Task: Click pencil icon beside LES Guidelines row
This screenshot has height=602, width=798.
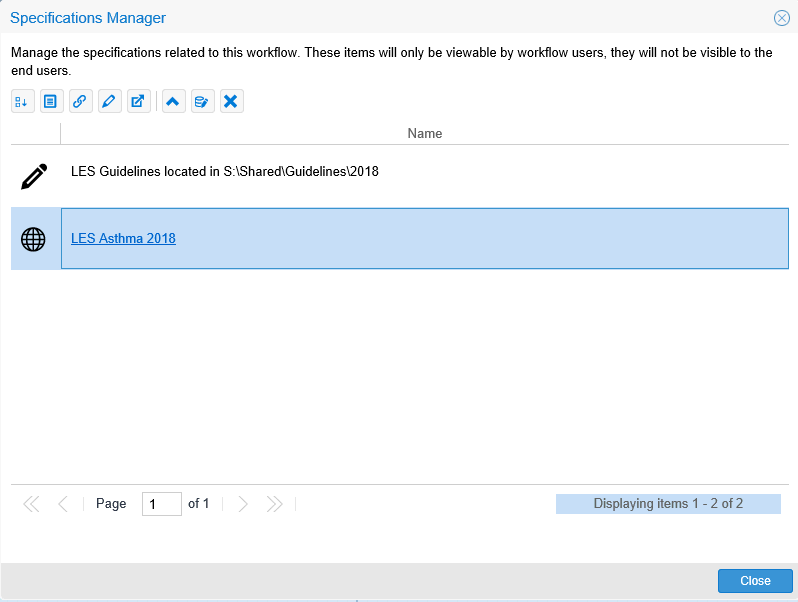Action: [x=34, y=177]
